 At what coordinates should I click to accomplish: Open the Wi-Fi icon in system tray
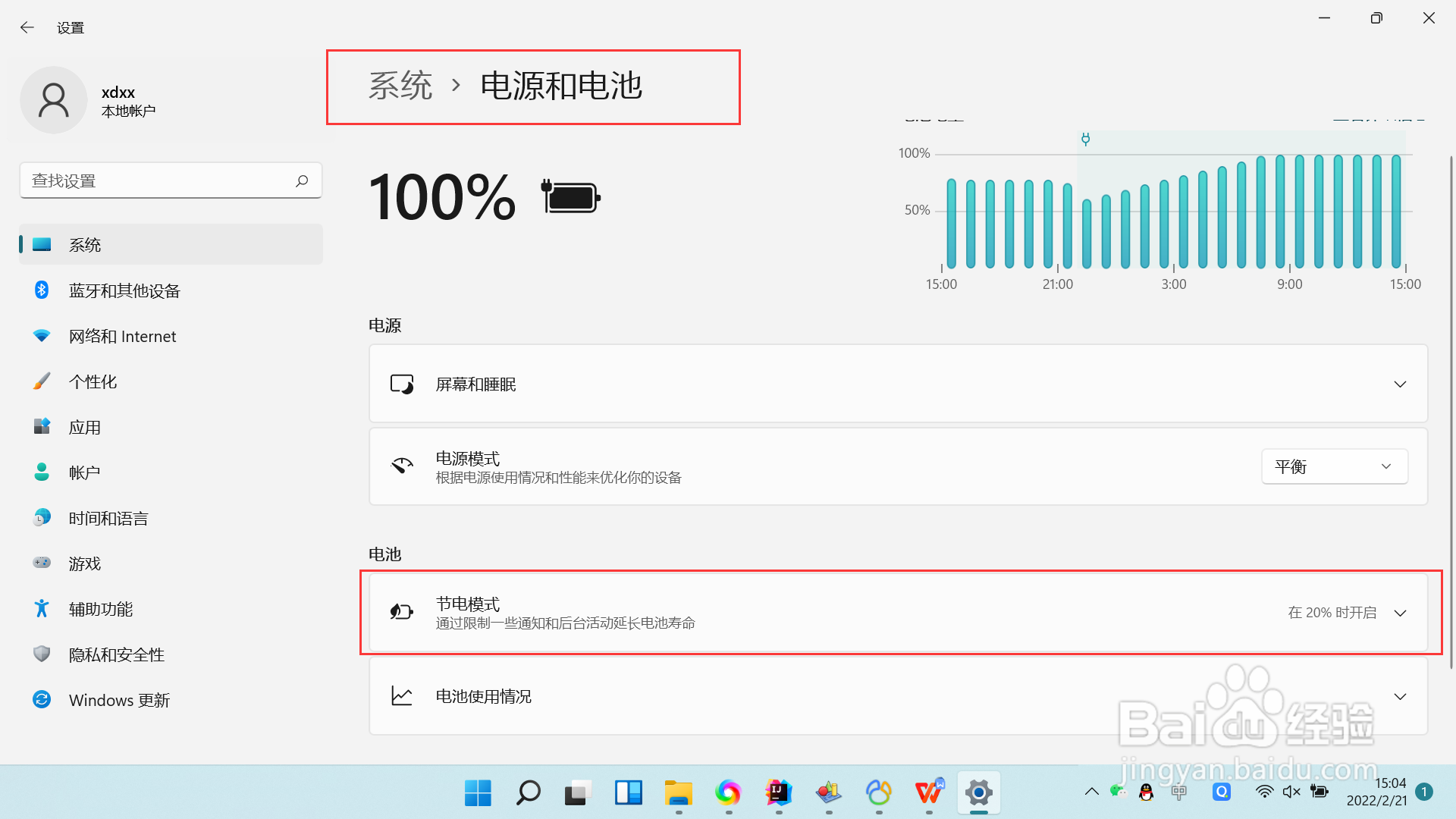coord(1264,791)
